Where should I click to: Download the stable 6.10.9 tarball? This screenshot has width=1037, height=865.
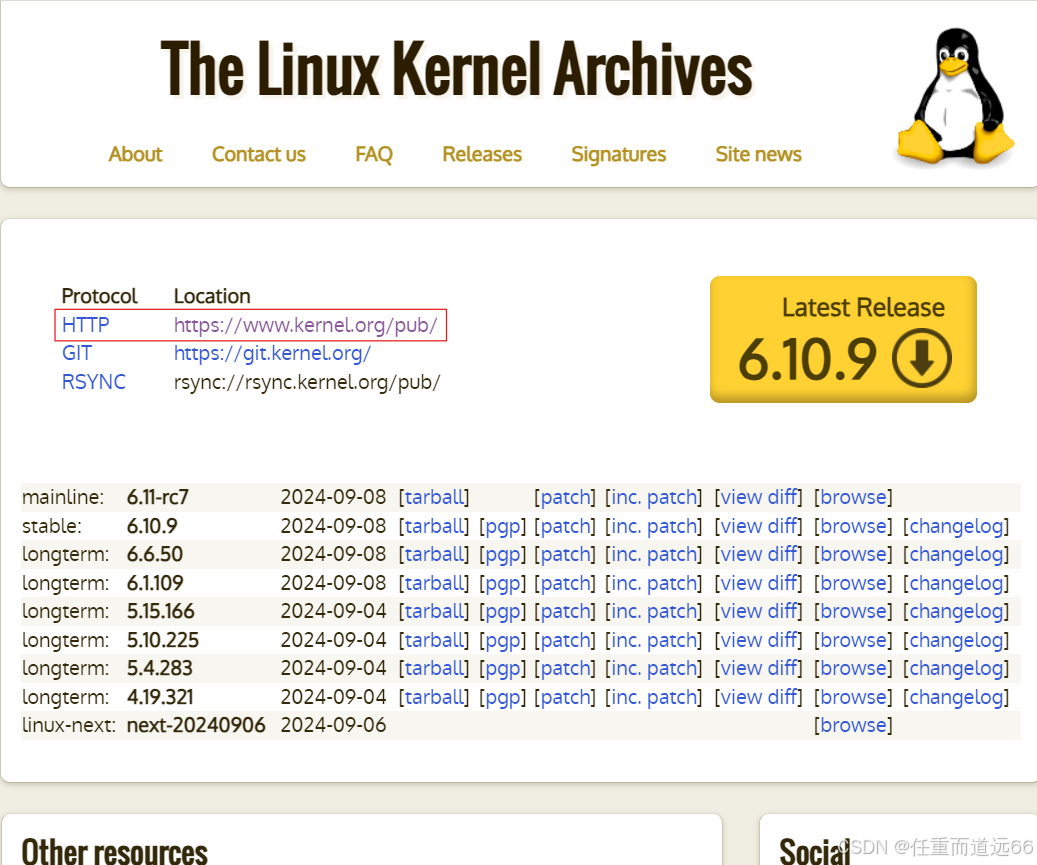(x=434, y=526)
